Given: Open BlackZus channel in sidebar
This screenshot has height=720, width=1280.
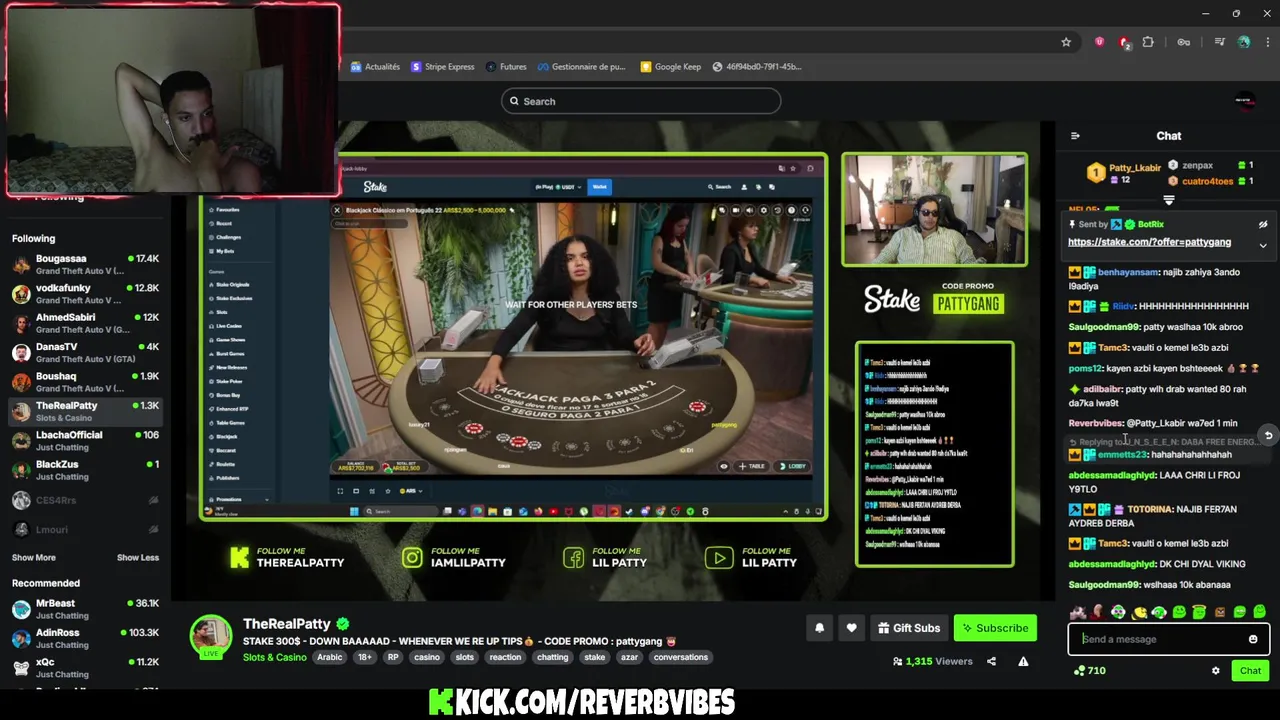Looking at the screenshot, I should (85, 470).
